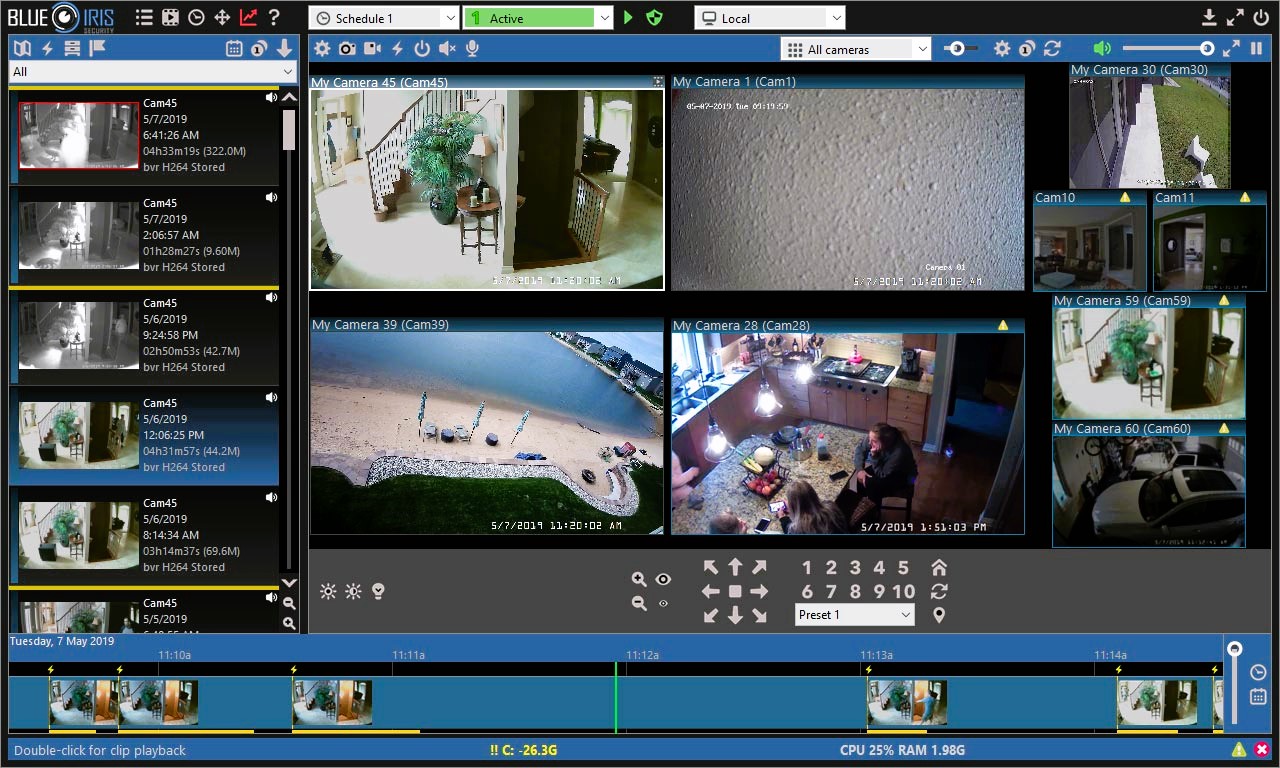Viewport: 1280px width, 768px height.
Task: Switch to the alerts lightning list tab
Action: pos(46,48)
